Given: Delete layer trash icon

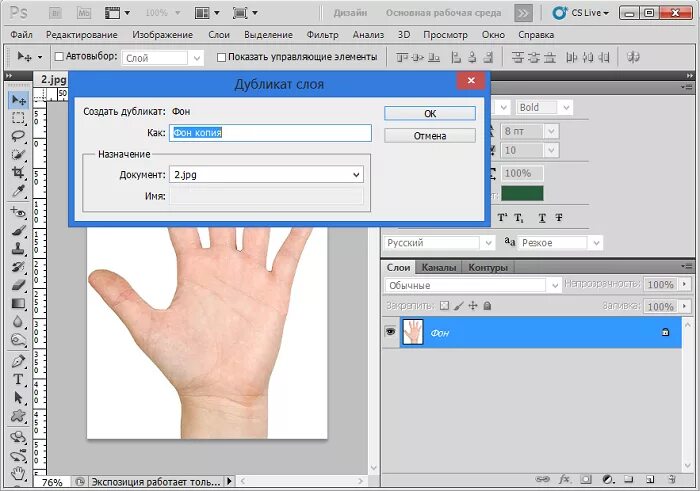Looking at the screenshot, I should 671,479.
